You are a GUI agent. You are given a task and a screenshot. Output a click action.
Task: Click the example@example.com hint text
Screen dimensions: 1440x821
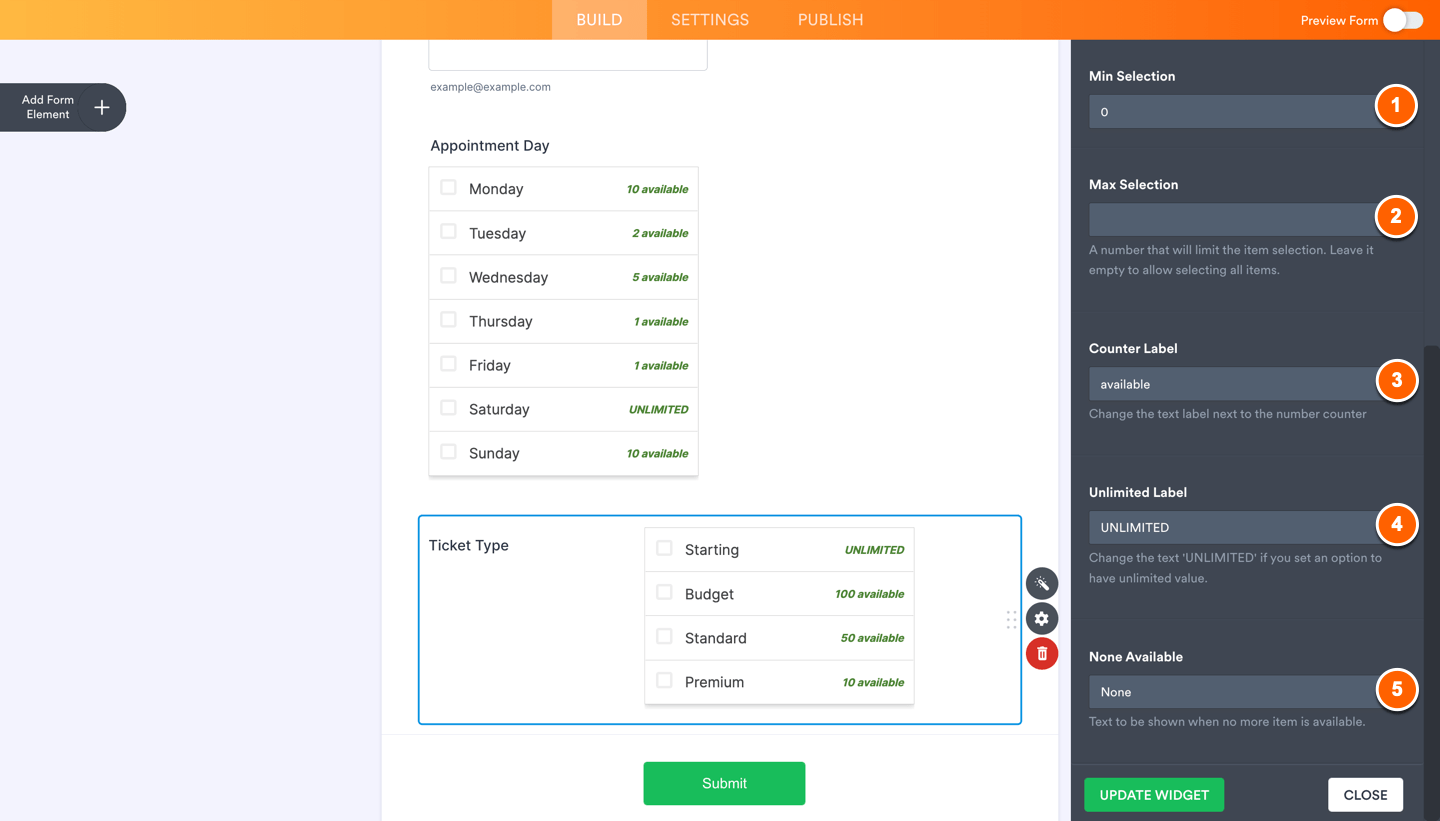point(490,87)
